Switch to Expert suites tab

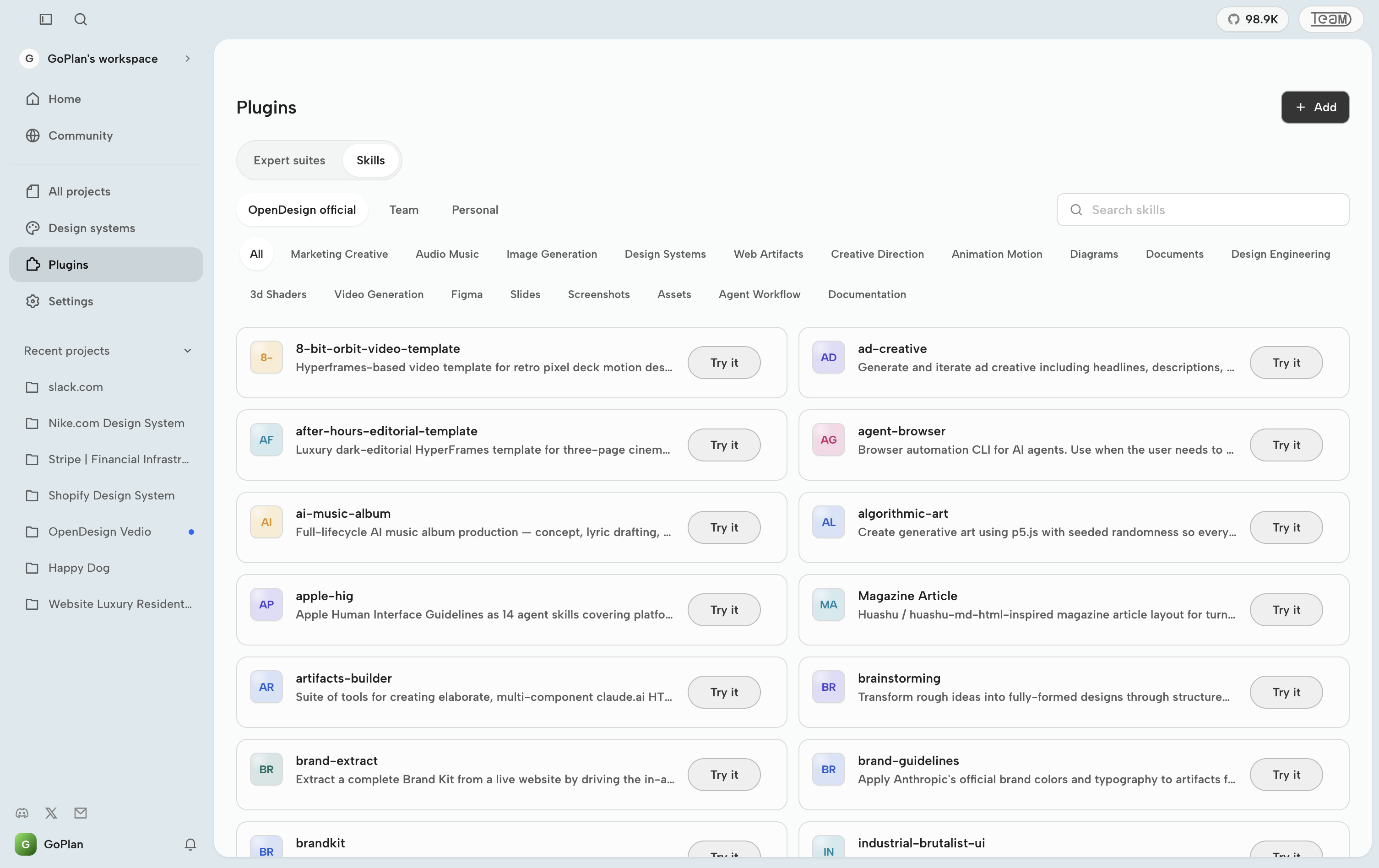[x=289, y=160]
